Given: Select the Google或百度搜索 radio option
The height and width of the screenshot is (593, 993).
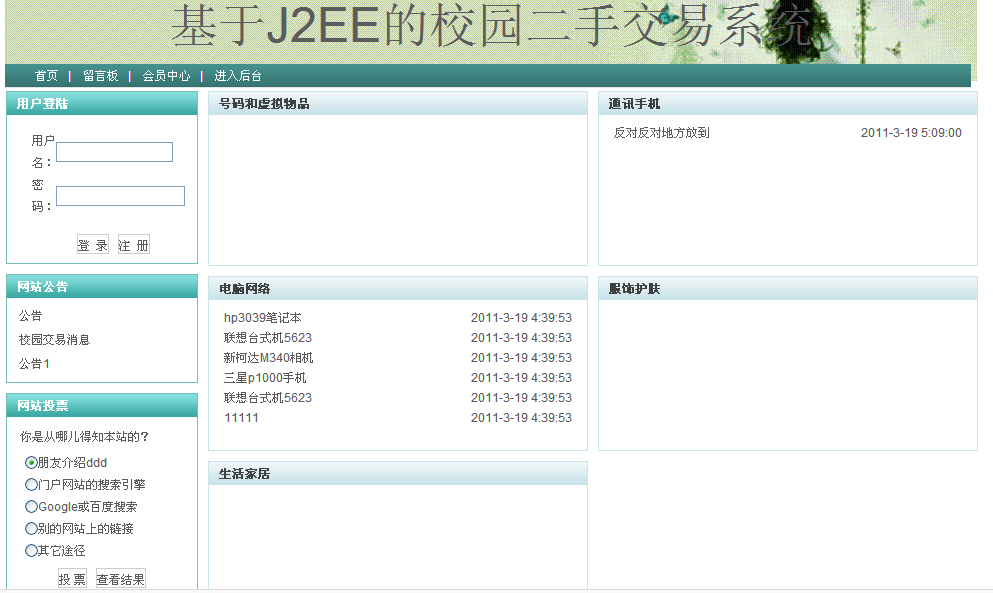Looking at the screenshot, I should [30, 507].
